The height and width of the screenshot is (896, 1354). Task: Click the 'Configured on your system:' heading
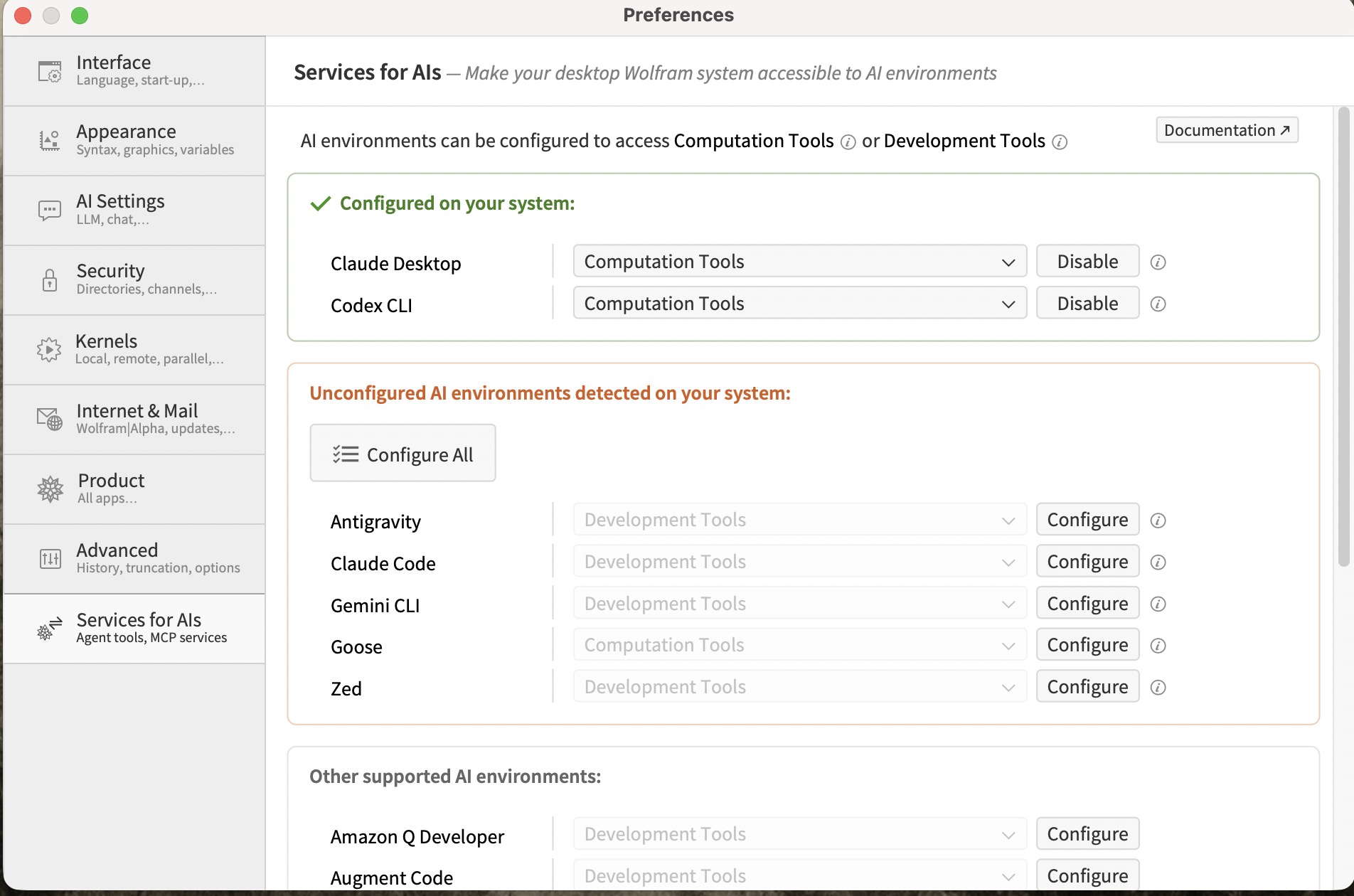tap(457, 203)
